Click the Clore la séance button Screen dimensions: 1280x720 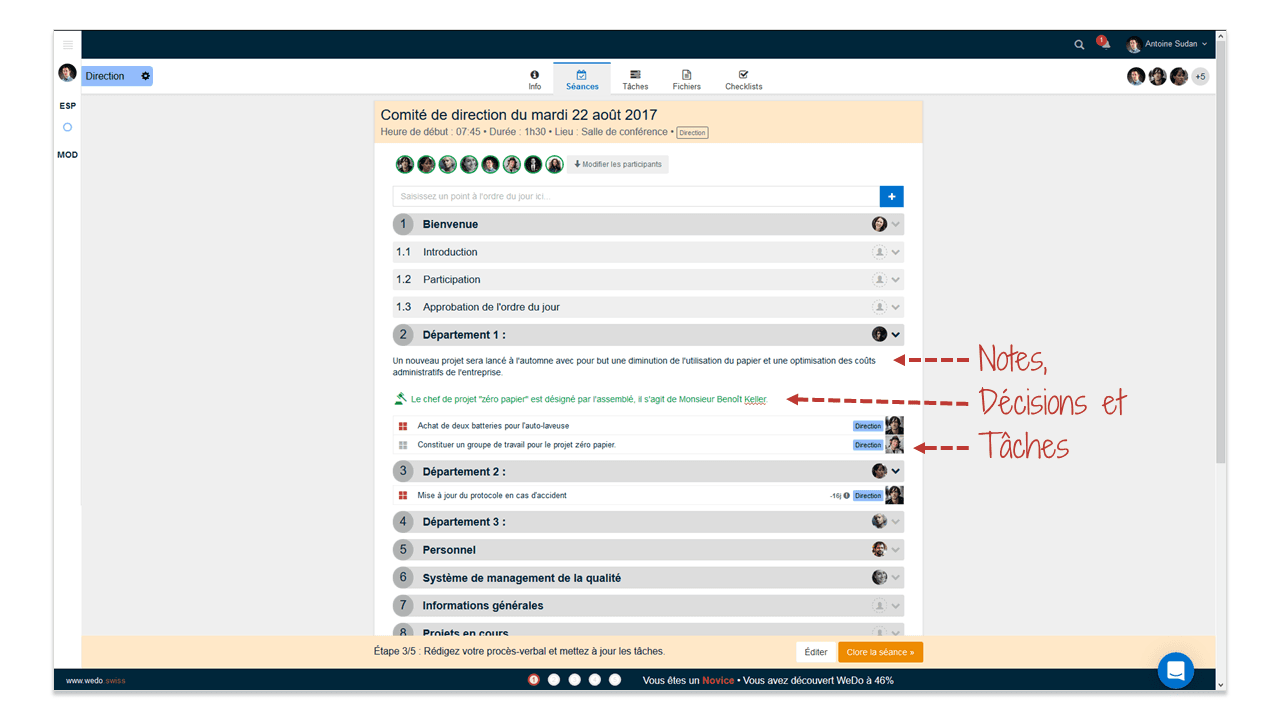point(880,652)
